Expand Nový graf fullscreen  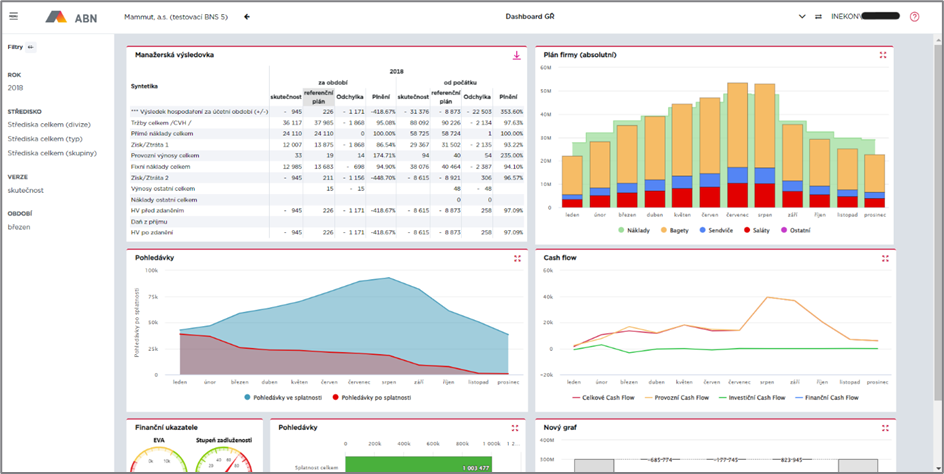(885, 428)
